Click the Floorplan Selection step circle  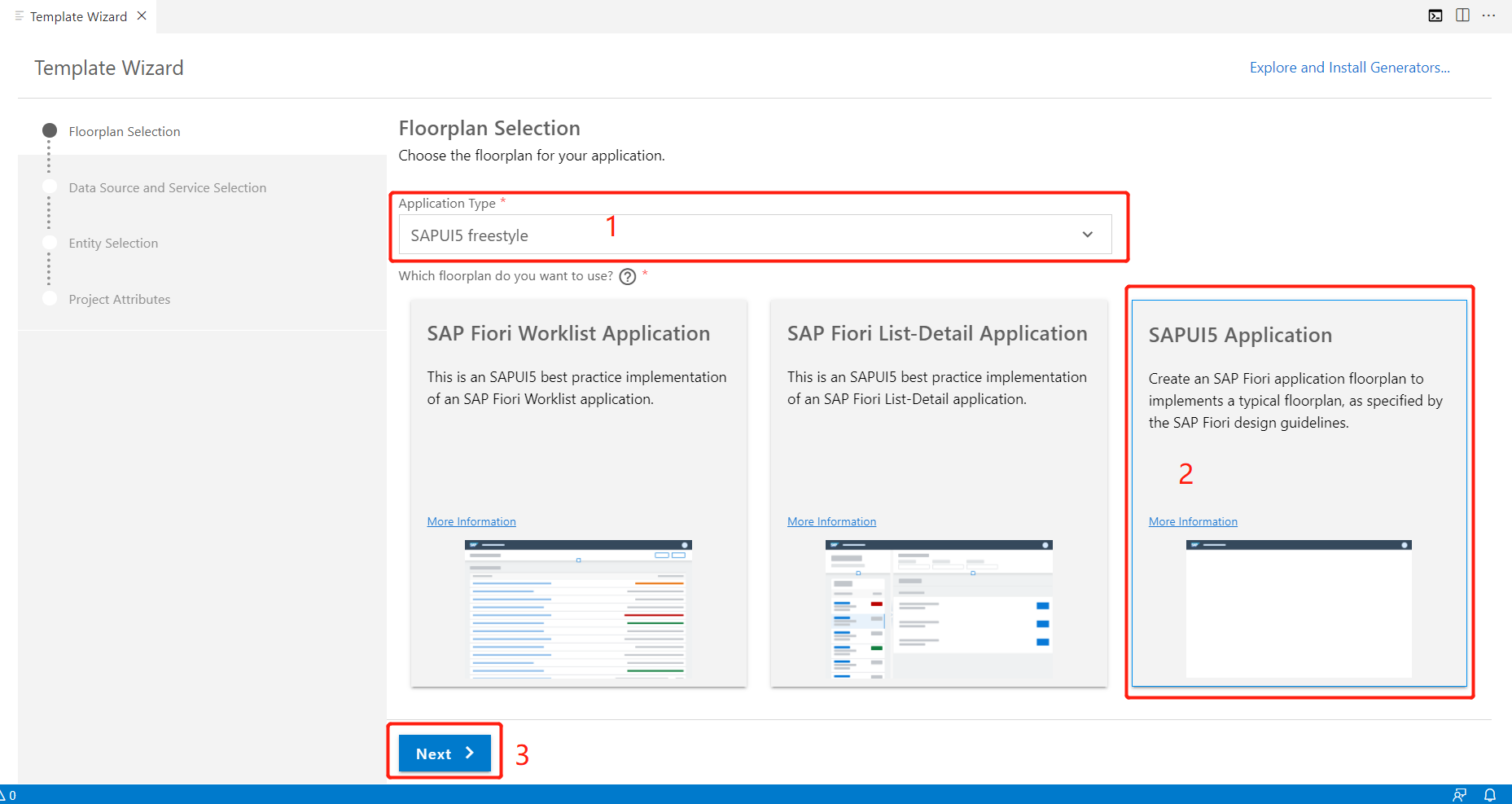(x=50, y=130)
